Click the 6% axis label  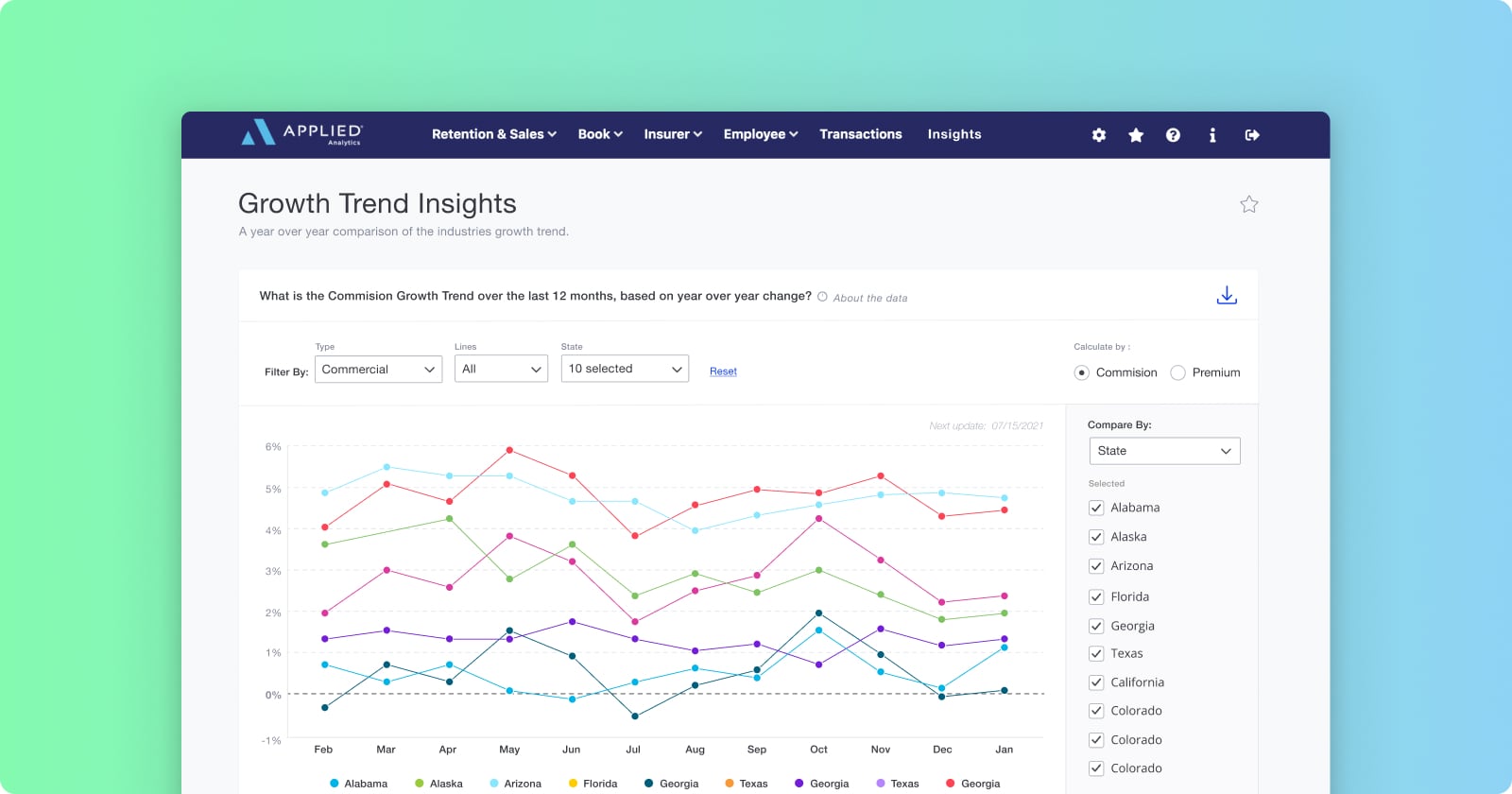point(273,447)
